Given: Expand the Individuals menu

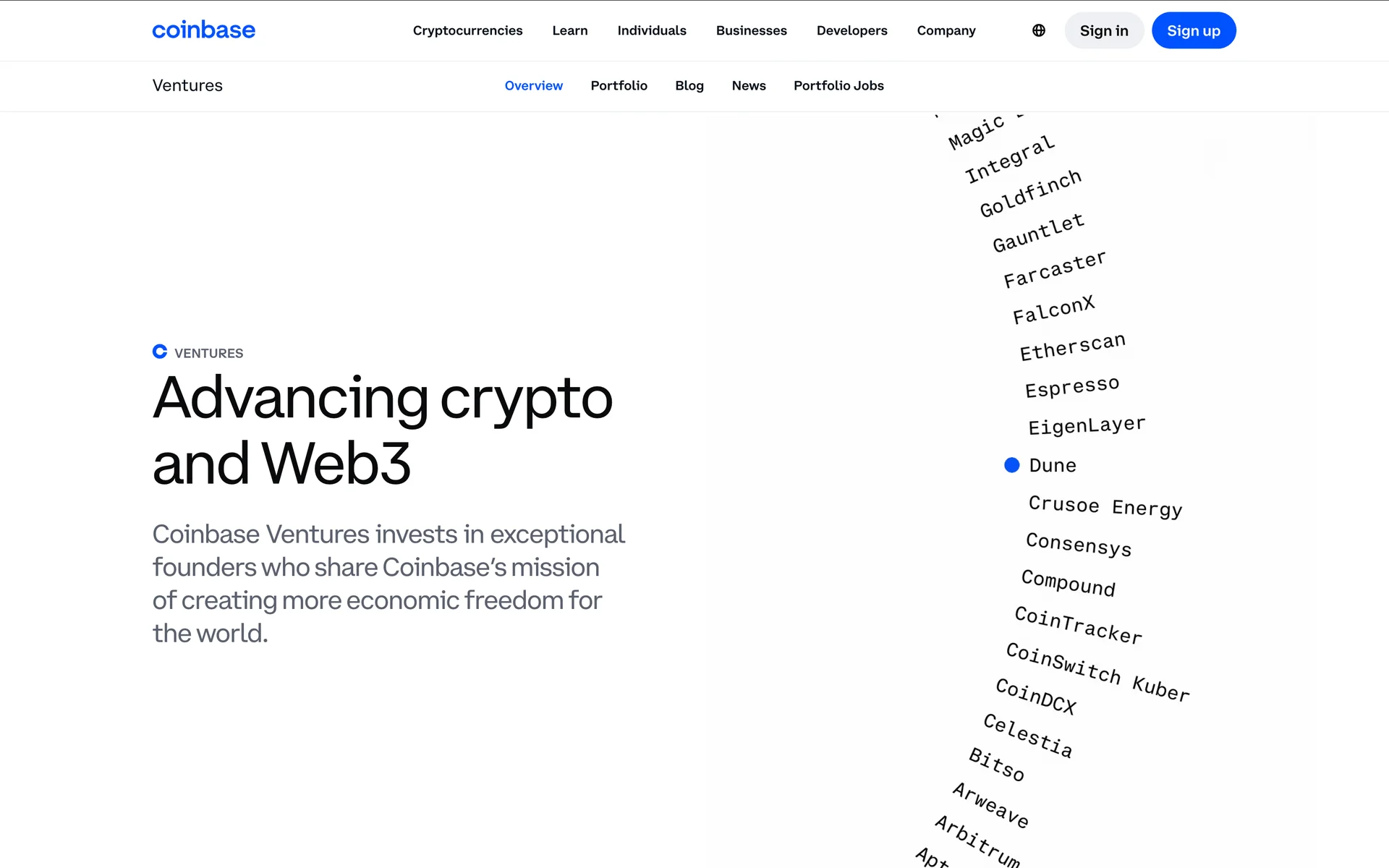Looking at the screenshot, I should [x=651, y=30].
